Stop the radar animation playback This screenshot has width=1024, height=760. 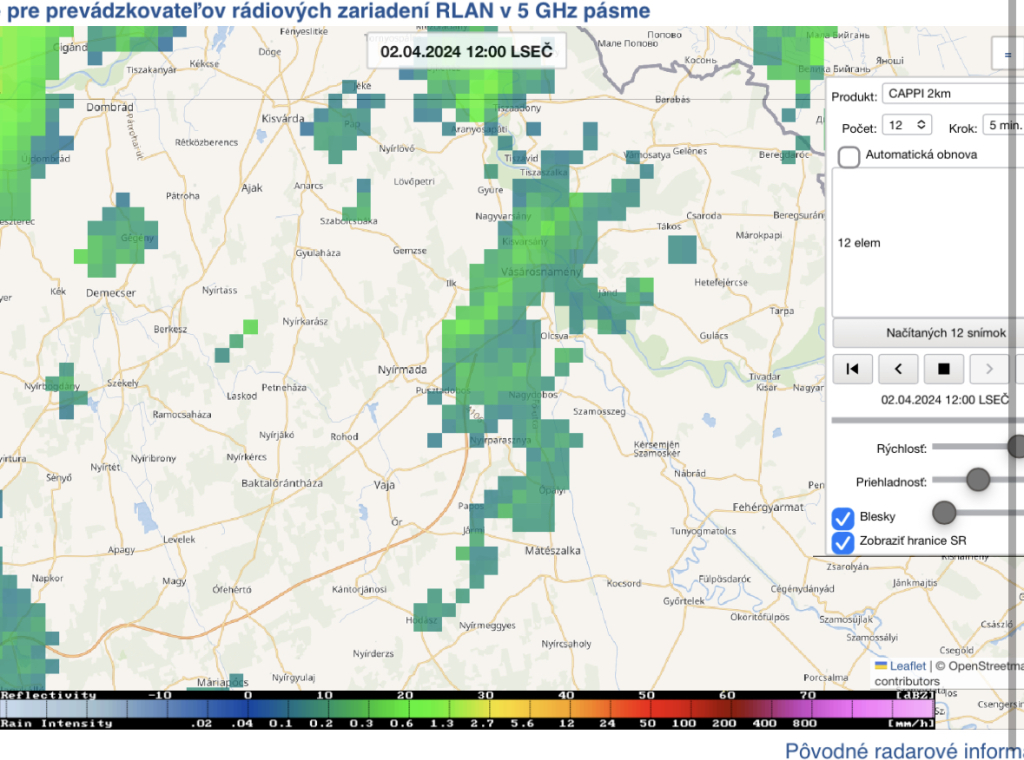(943, 368)
